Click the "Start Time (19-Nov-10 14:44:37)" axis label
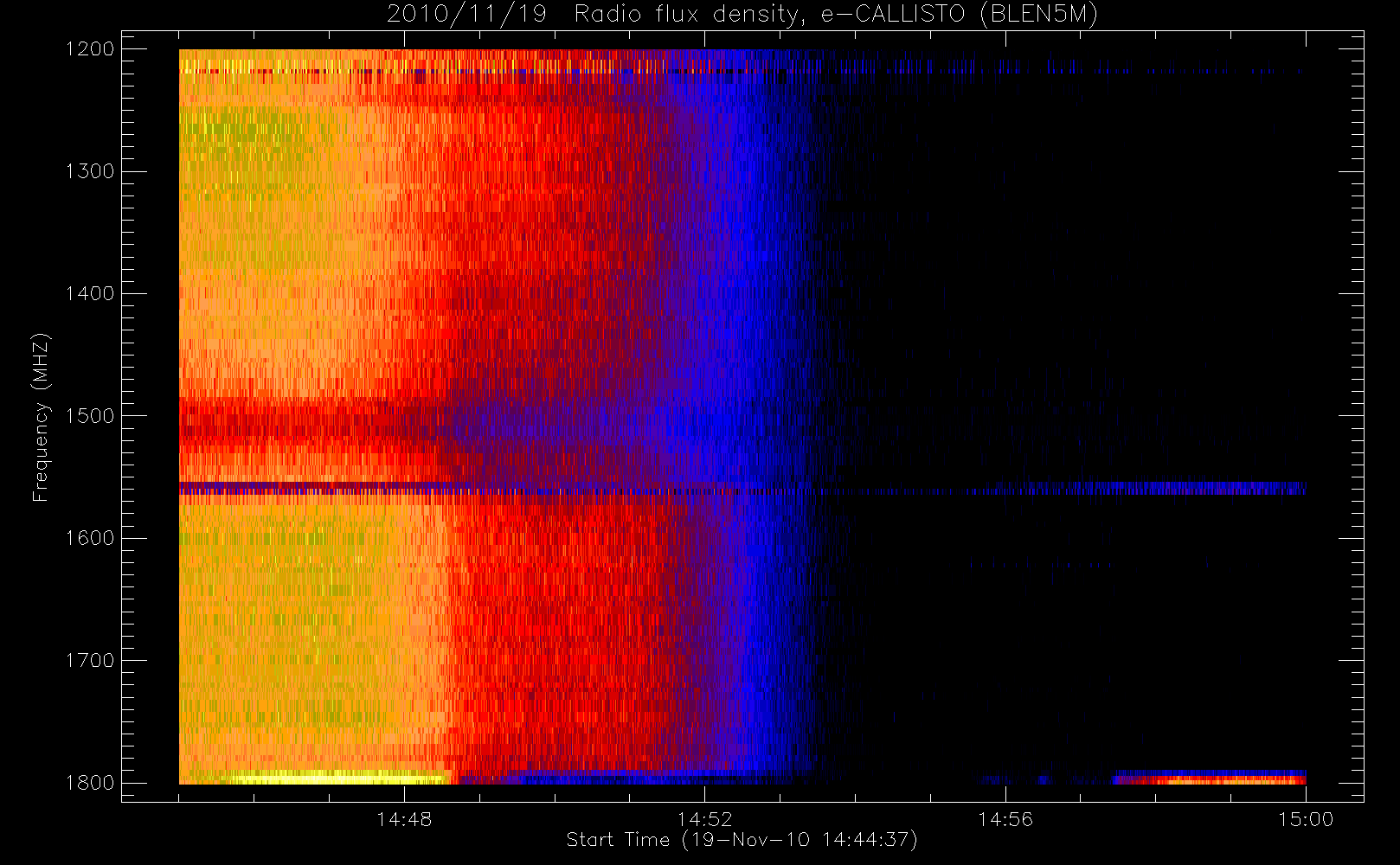The image size is (1400, 865). [742, 840]
